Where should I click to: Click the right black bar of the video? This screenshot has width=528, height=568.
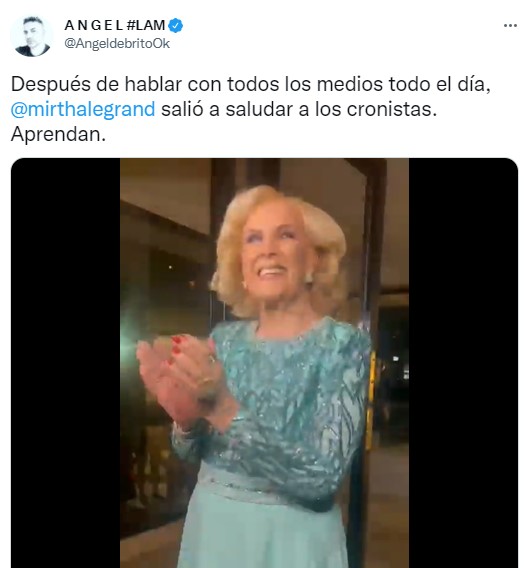463,363
